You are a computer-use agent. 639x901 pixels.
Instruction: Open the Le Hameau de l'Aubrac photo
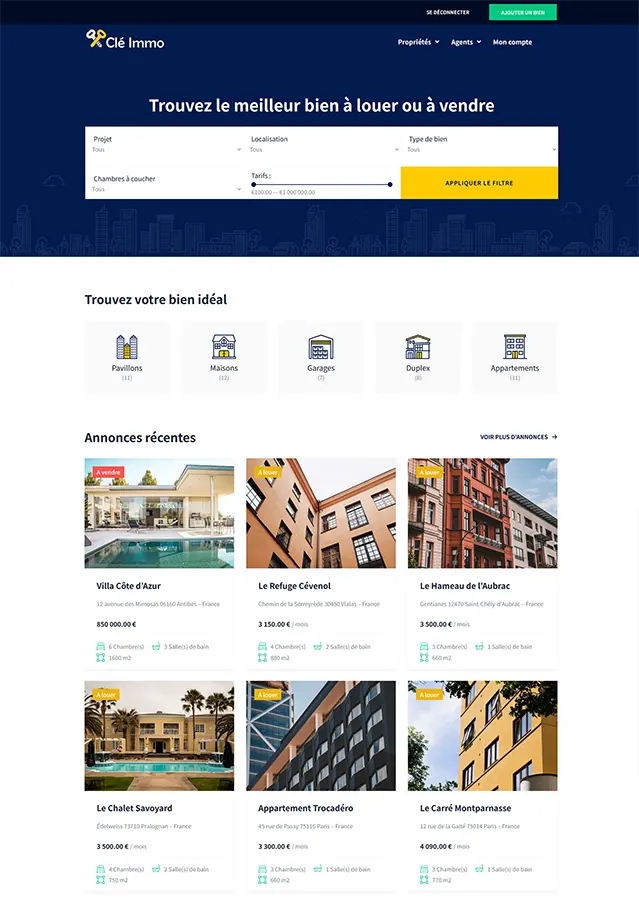483,513
